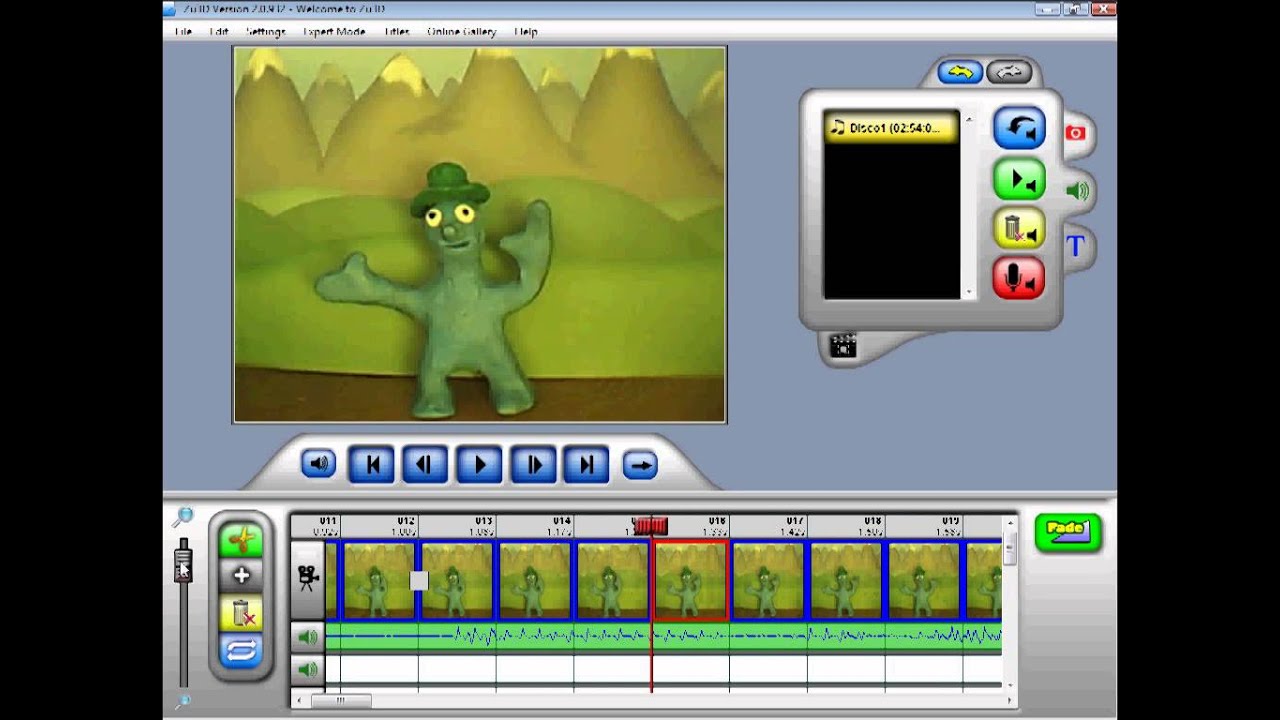The height and width of the screenshot is (720, 1280).
Task: Select frame 018 thumbnail in timeline
Action: (847, 580)
